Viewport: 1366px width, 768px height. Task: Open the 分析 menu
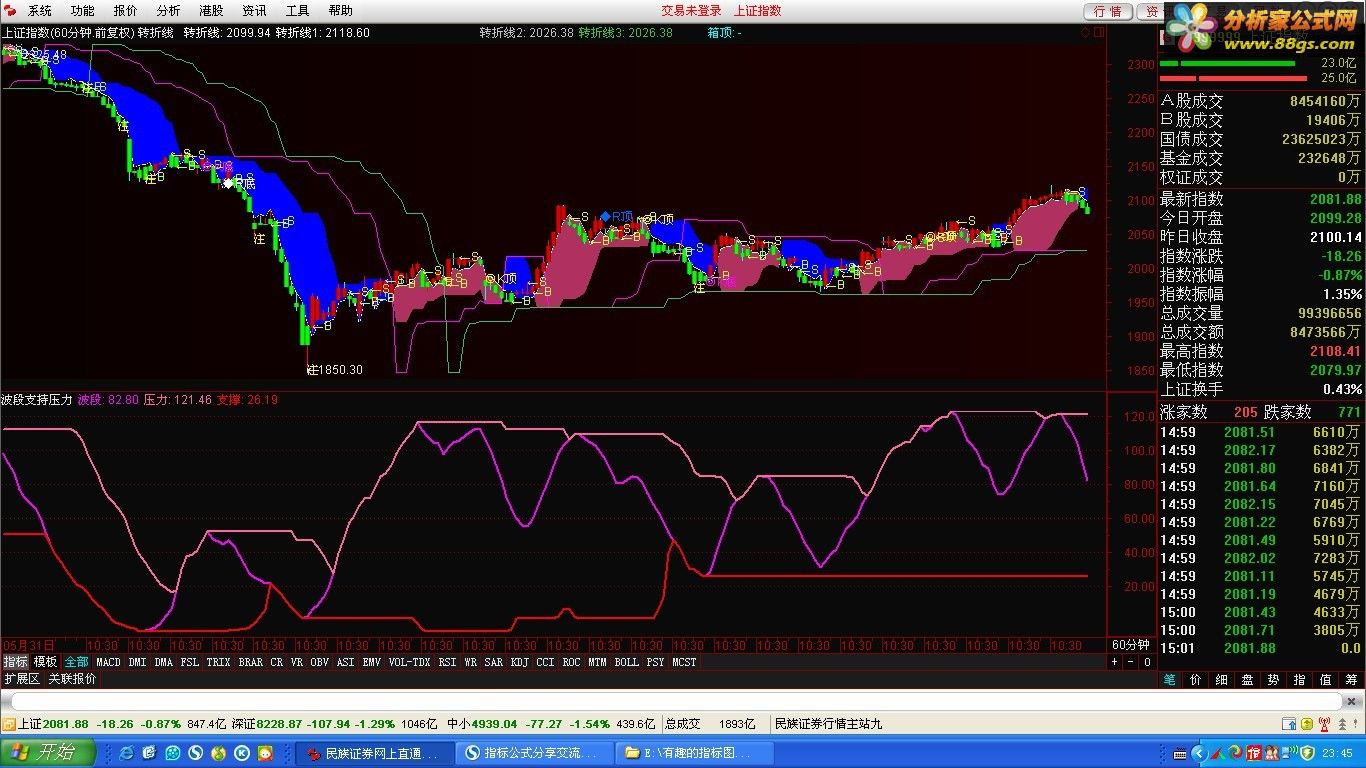click(x=169, y=11)
